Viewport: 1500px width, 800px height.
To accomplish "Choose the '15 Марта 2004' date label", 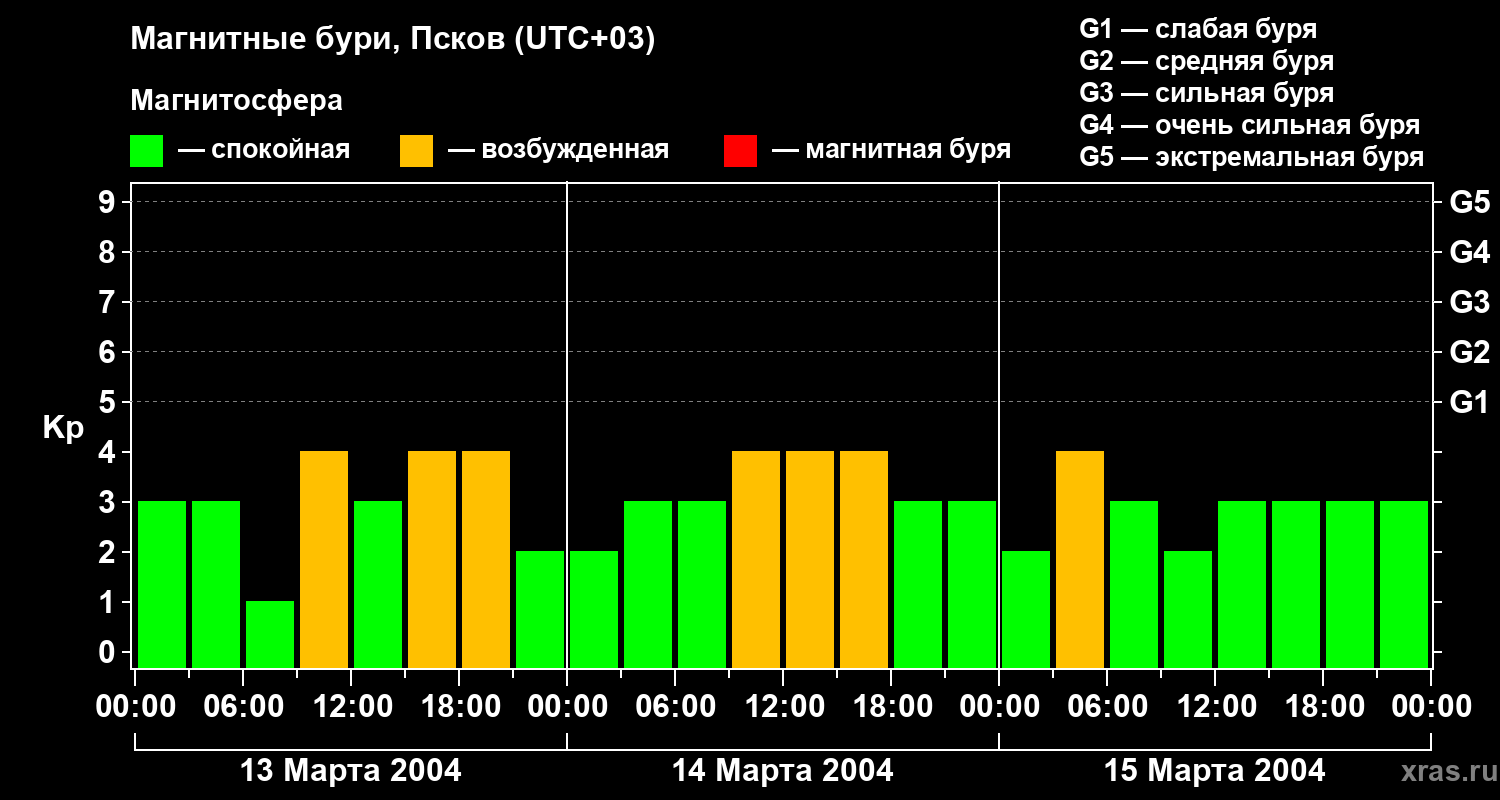I will [1214, 771].
